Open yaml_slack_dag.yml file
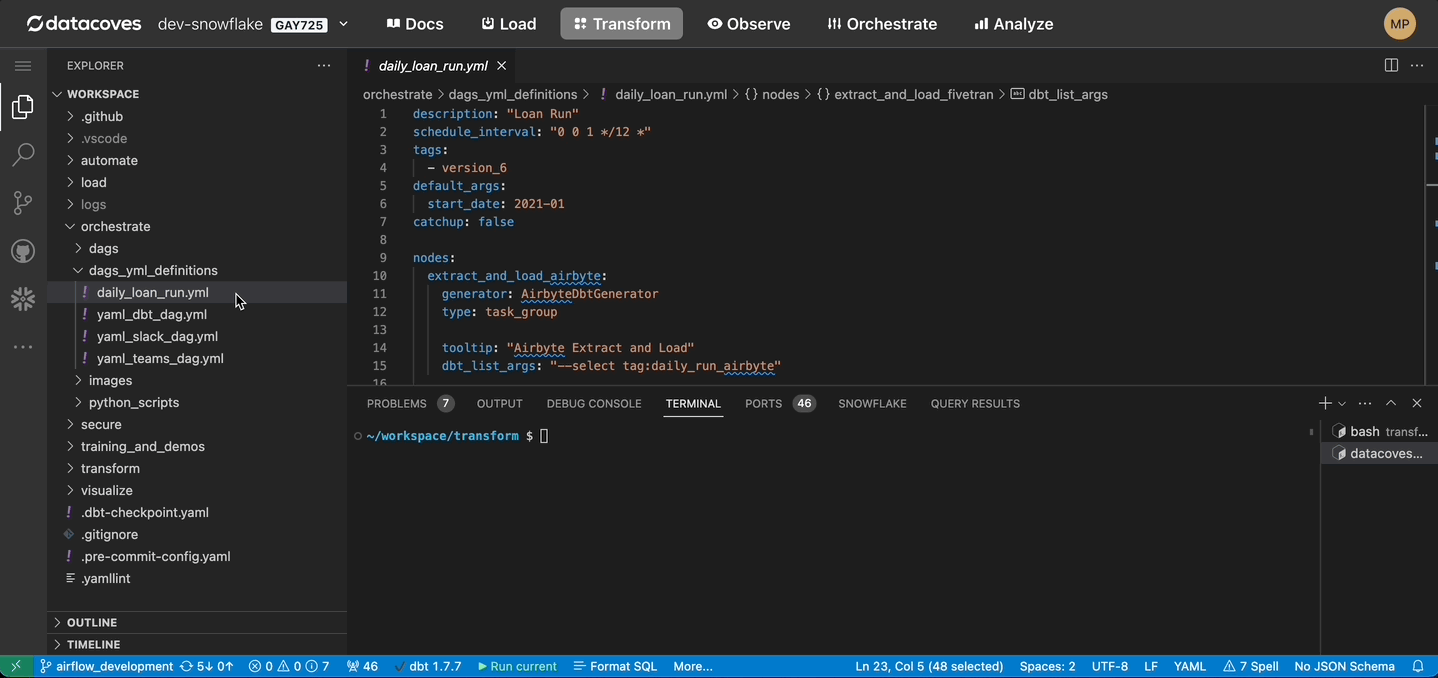 (x=197, y=336)
